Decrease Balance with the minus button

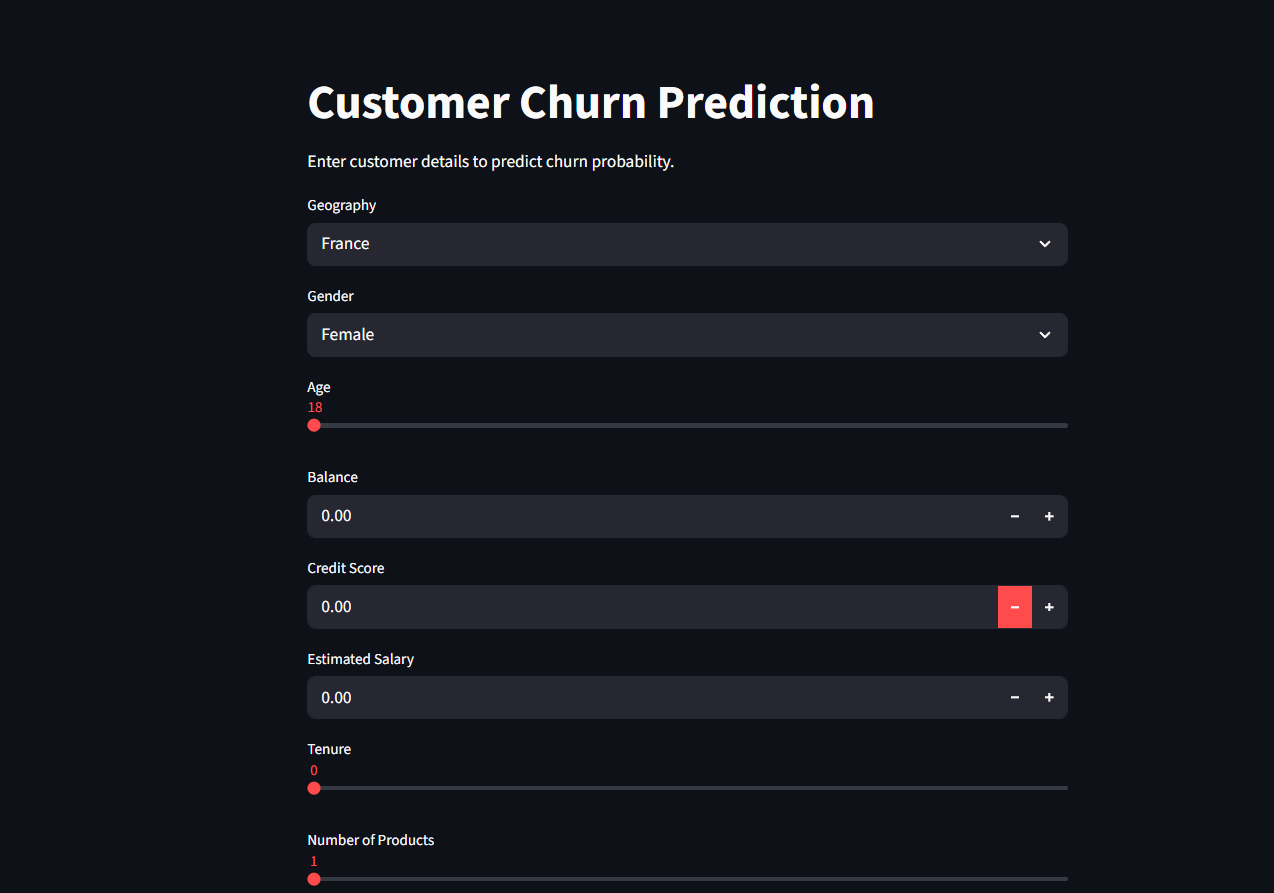(x=1015, y=516)
